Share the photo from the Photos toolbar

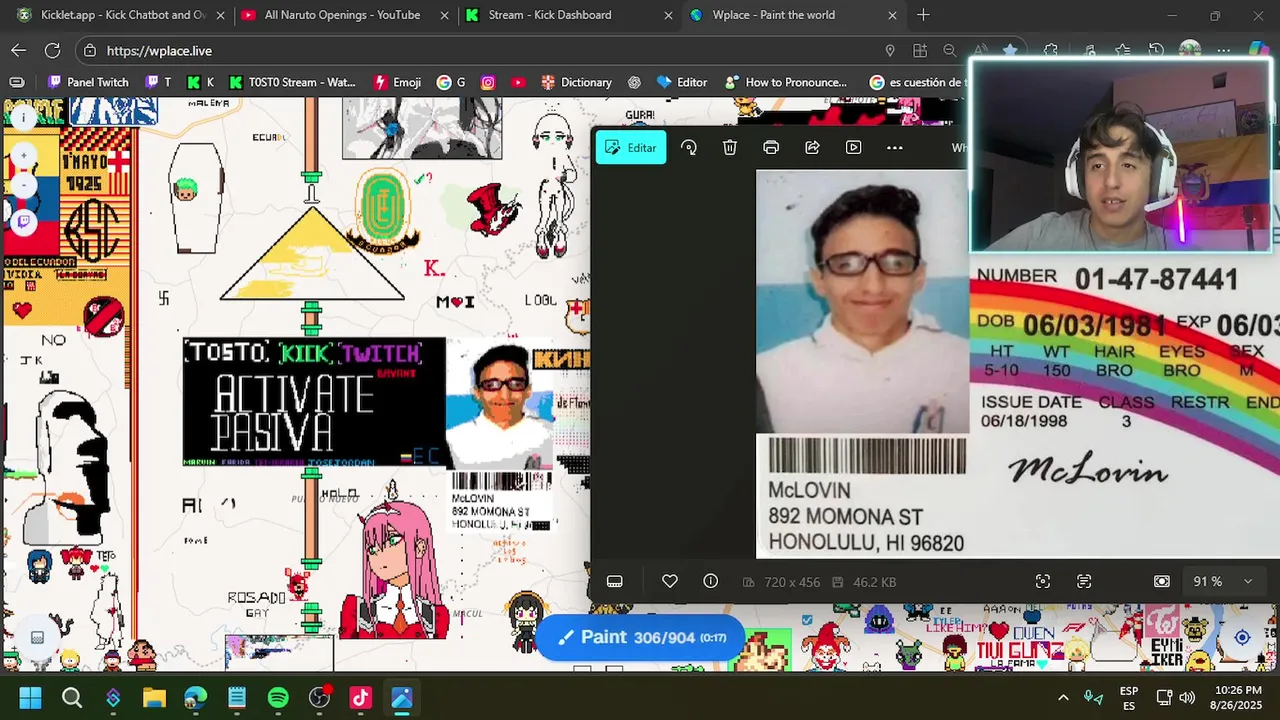(812, 148)
